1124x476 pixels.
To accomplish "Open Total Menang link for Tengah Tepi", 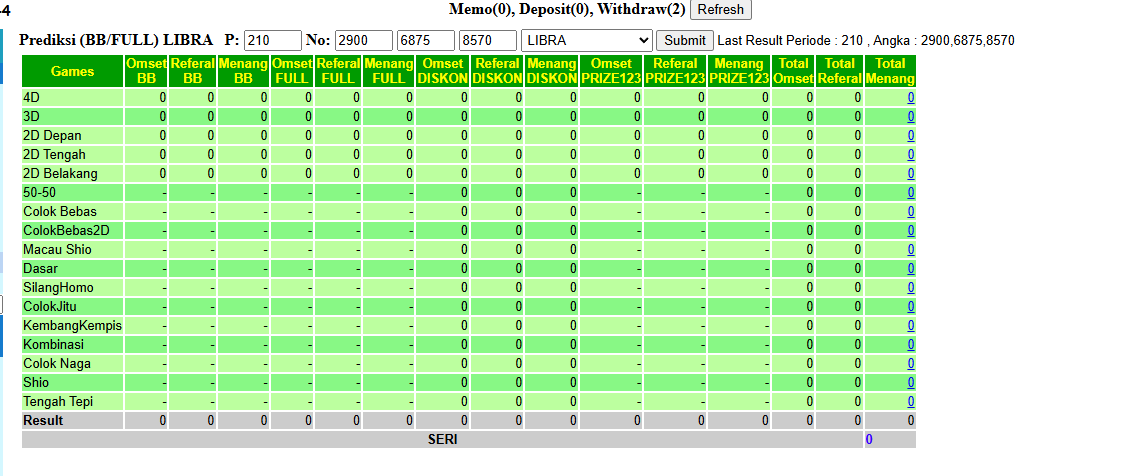I will [x=910, y=401].
